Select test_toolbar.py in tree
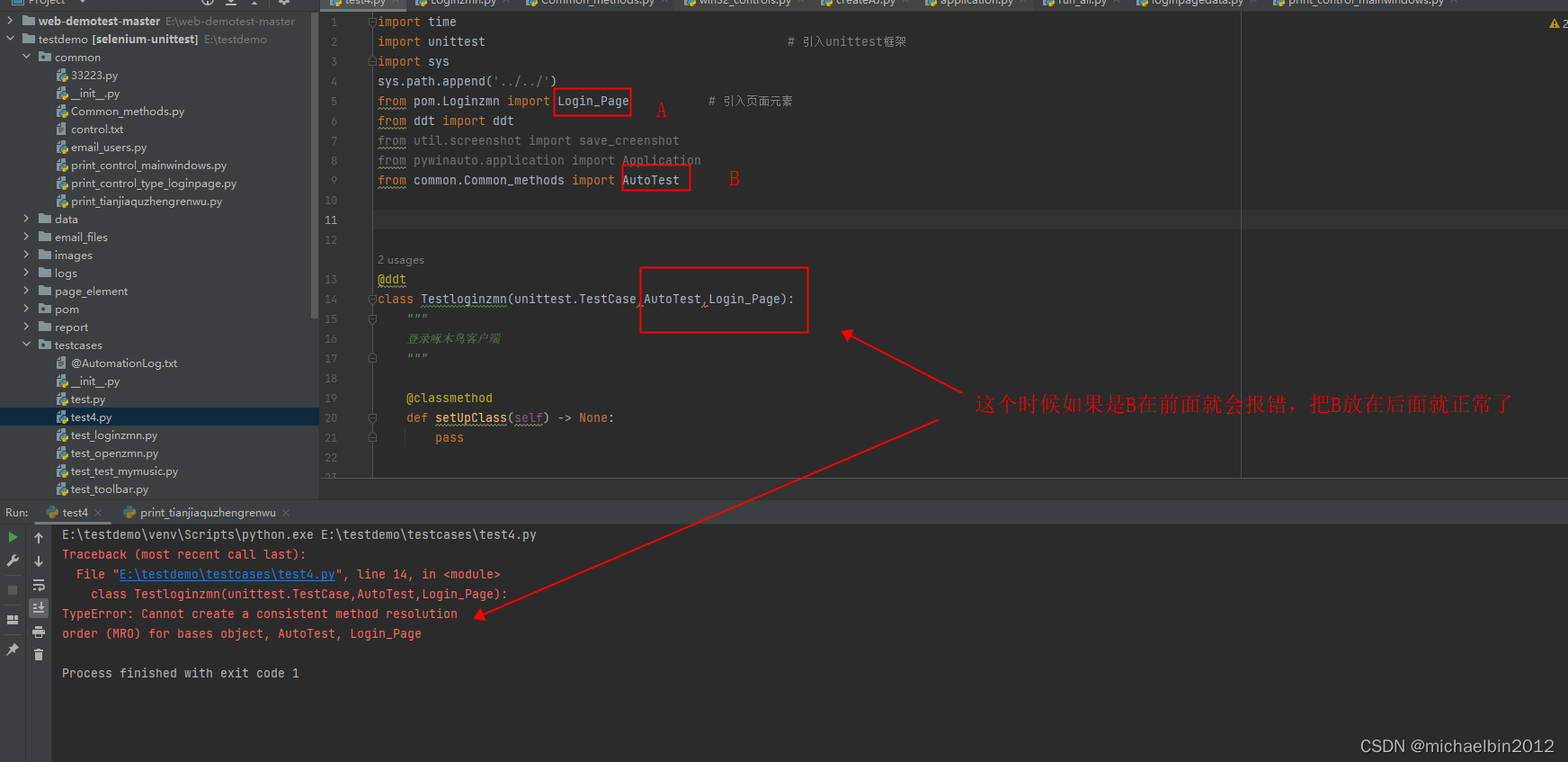Viewport: 1568px width, 762px height. point(110,489)
